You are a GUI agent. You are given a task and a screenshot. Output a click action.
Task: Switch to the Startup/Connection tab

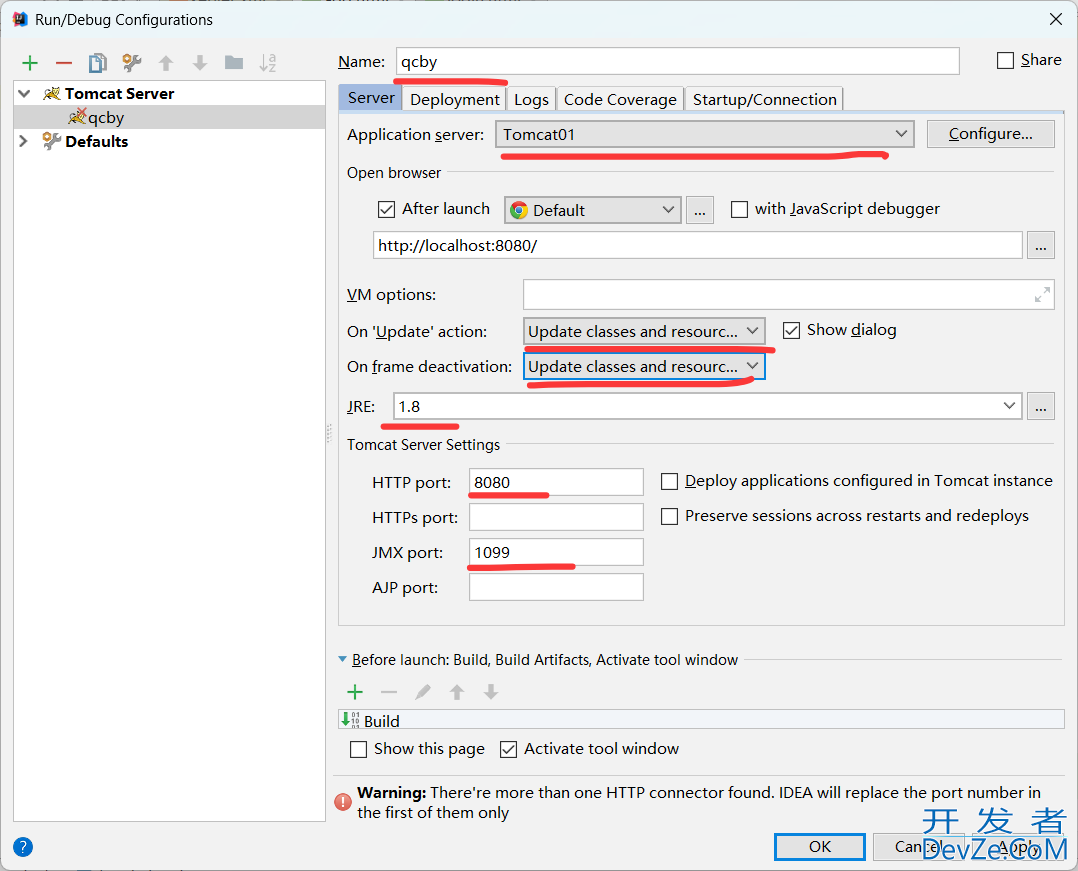coord(764,99)
